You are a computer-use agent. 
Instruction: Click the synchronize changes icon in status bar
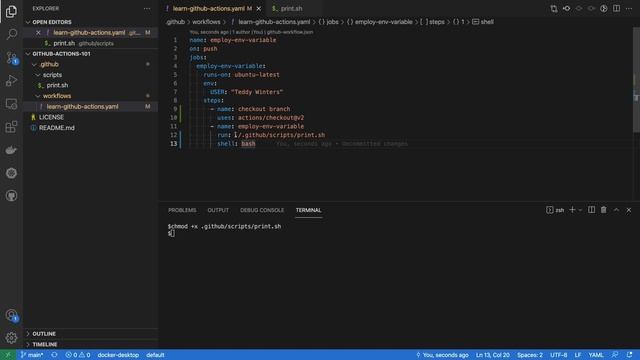[x=54, y=355]
